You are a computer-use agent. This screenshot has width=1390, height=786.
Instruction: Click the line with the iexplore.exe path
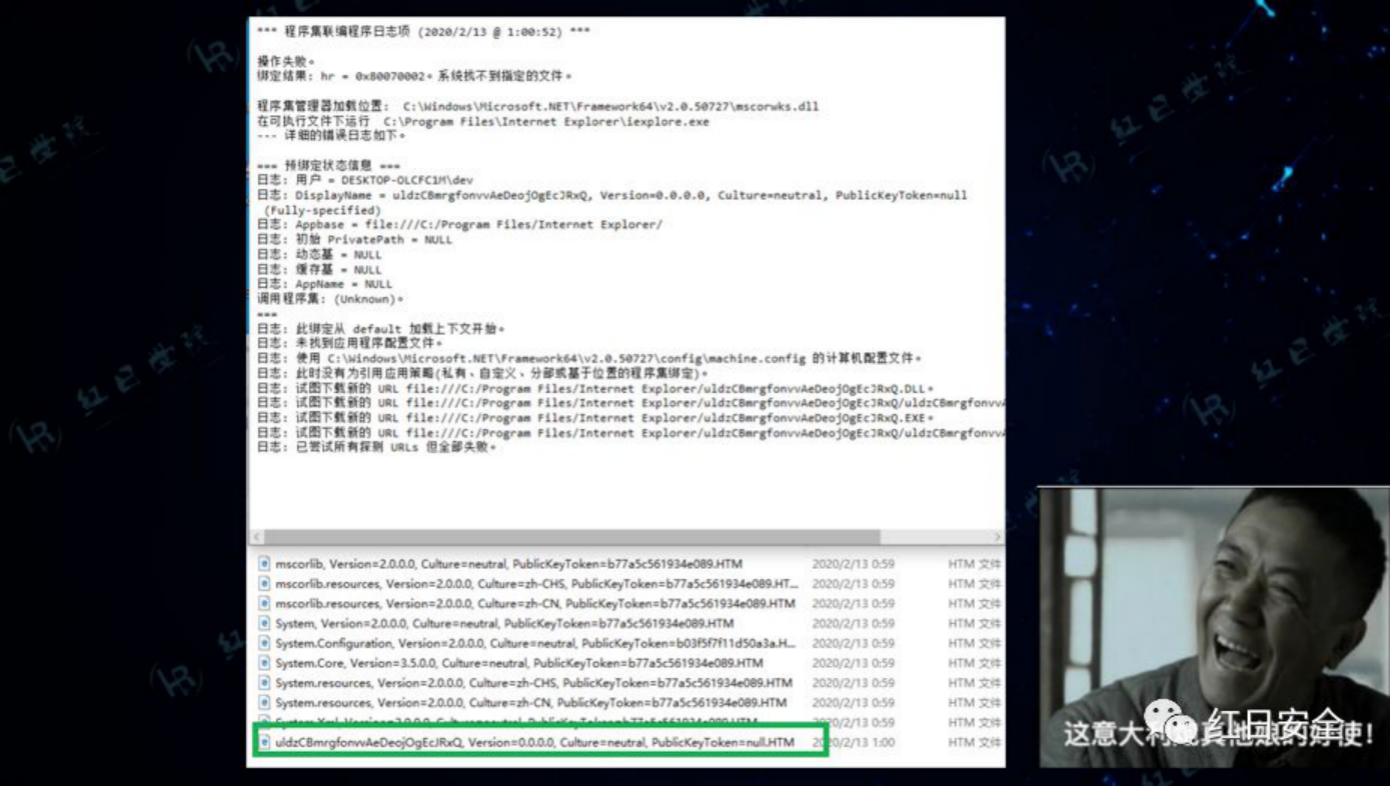tap(483, 121)
